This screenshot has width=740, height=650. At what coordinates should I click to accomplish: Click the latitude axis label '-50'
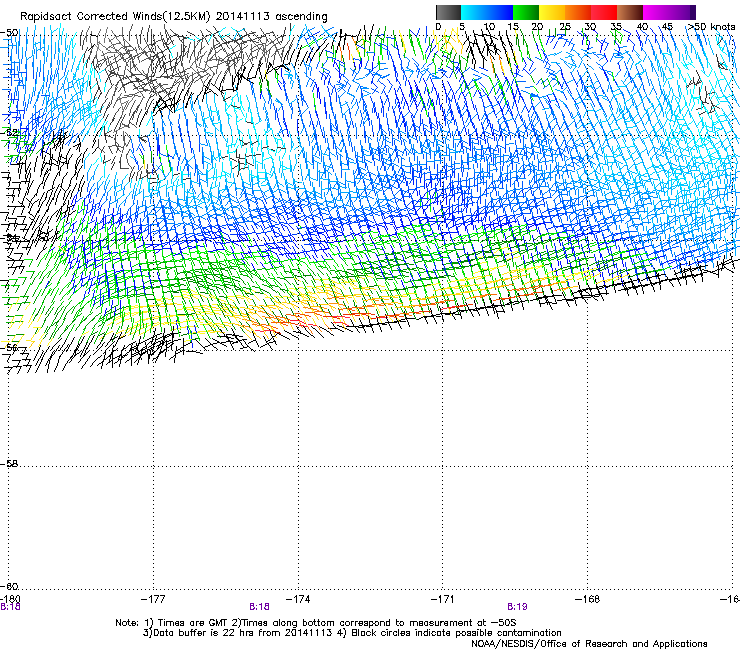[x=9, y=33]
